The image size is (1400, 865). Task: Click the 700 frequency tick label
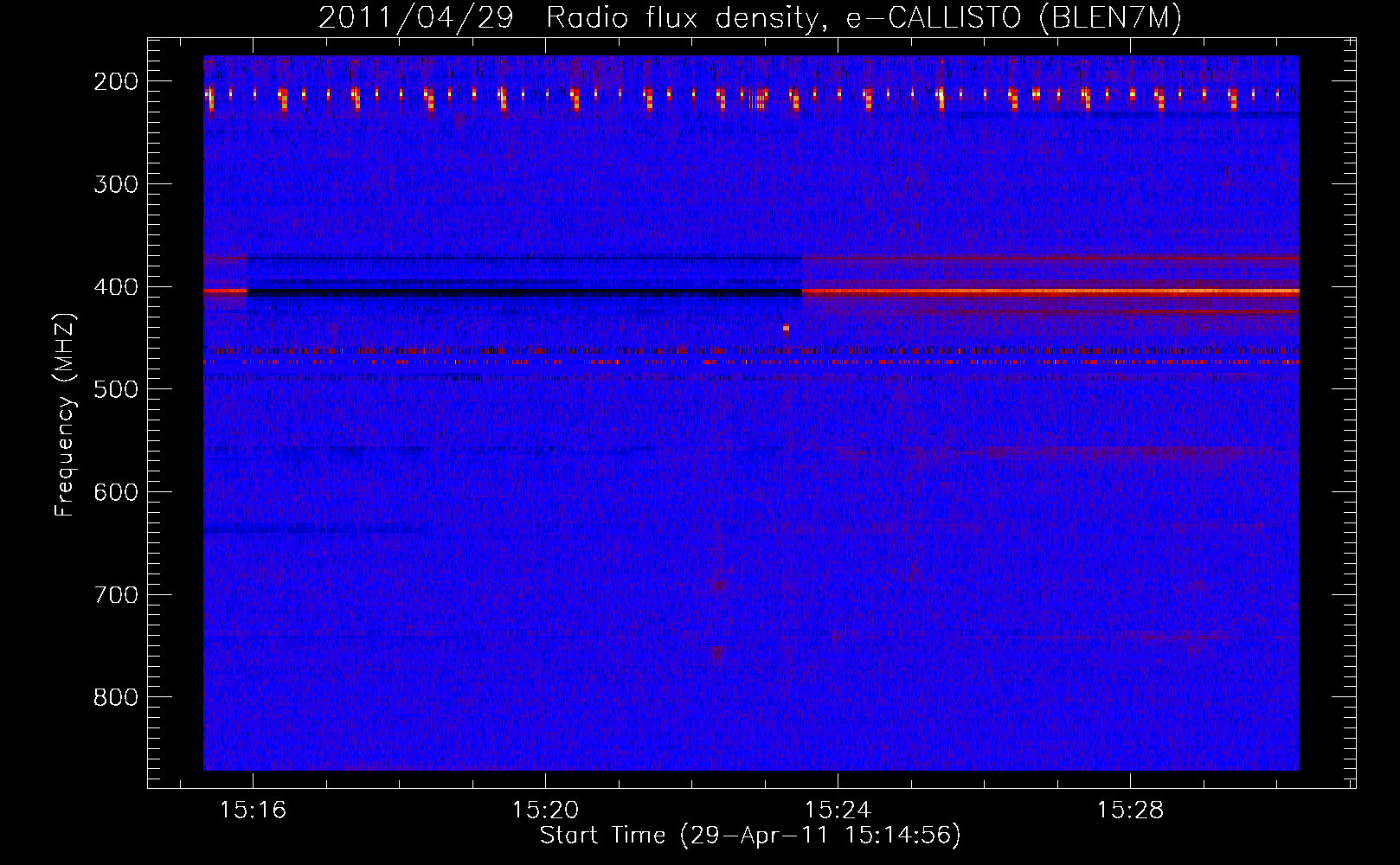click(x=115, y=595)
